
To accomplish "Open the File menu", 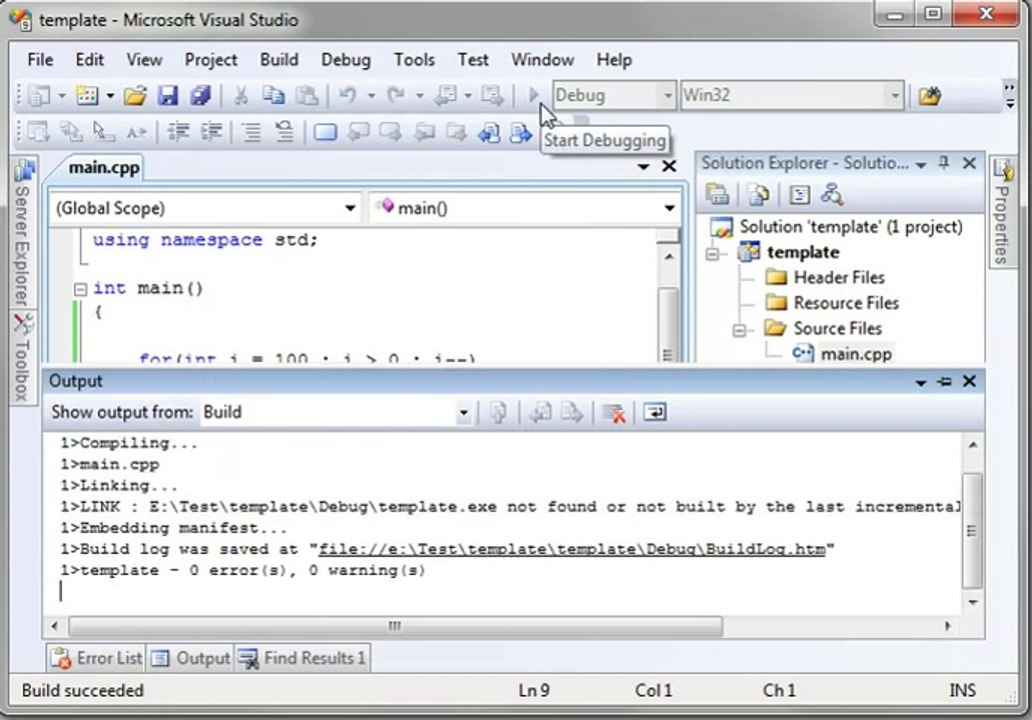I will [x=40, y=60].
